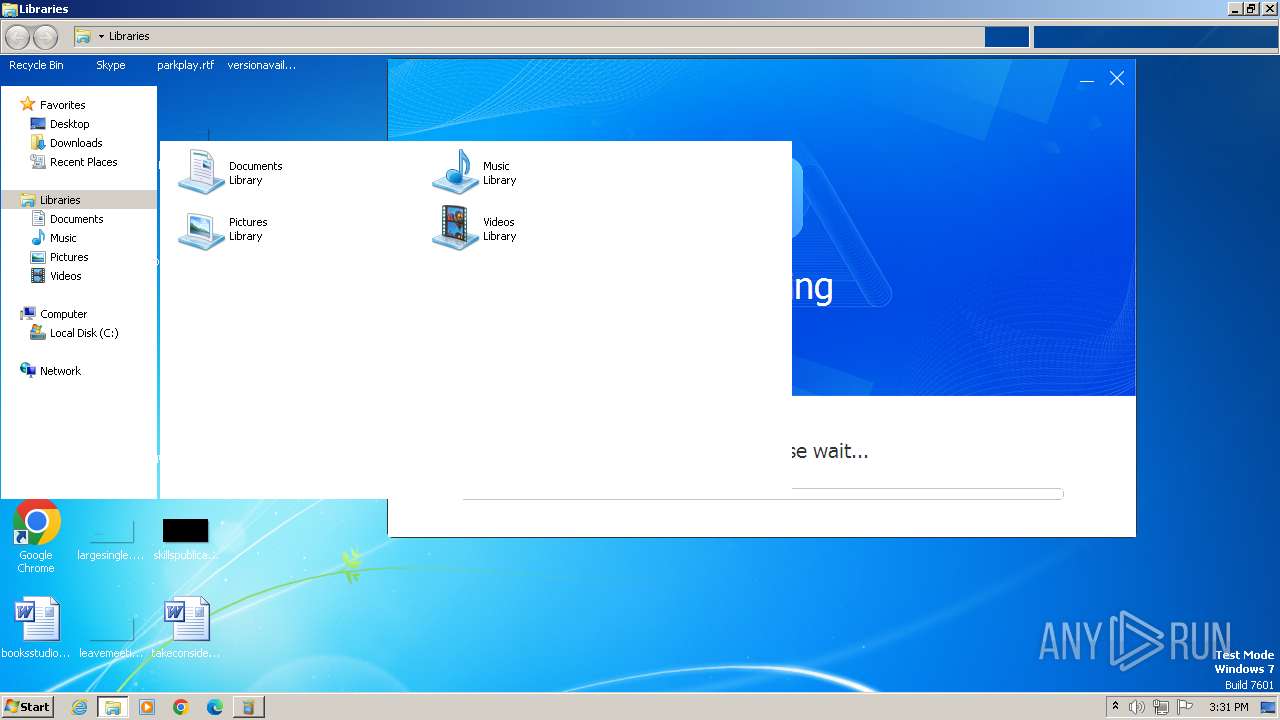Open Pictures in the navigation tree
The width and height of the screenshot is (1280, 720).
pos(69,257)
